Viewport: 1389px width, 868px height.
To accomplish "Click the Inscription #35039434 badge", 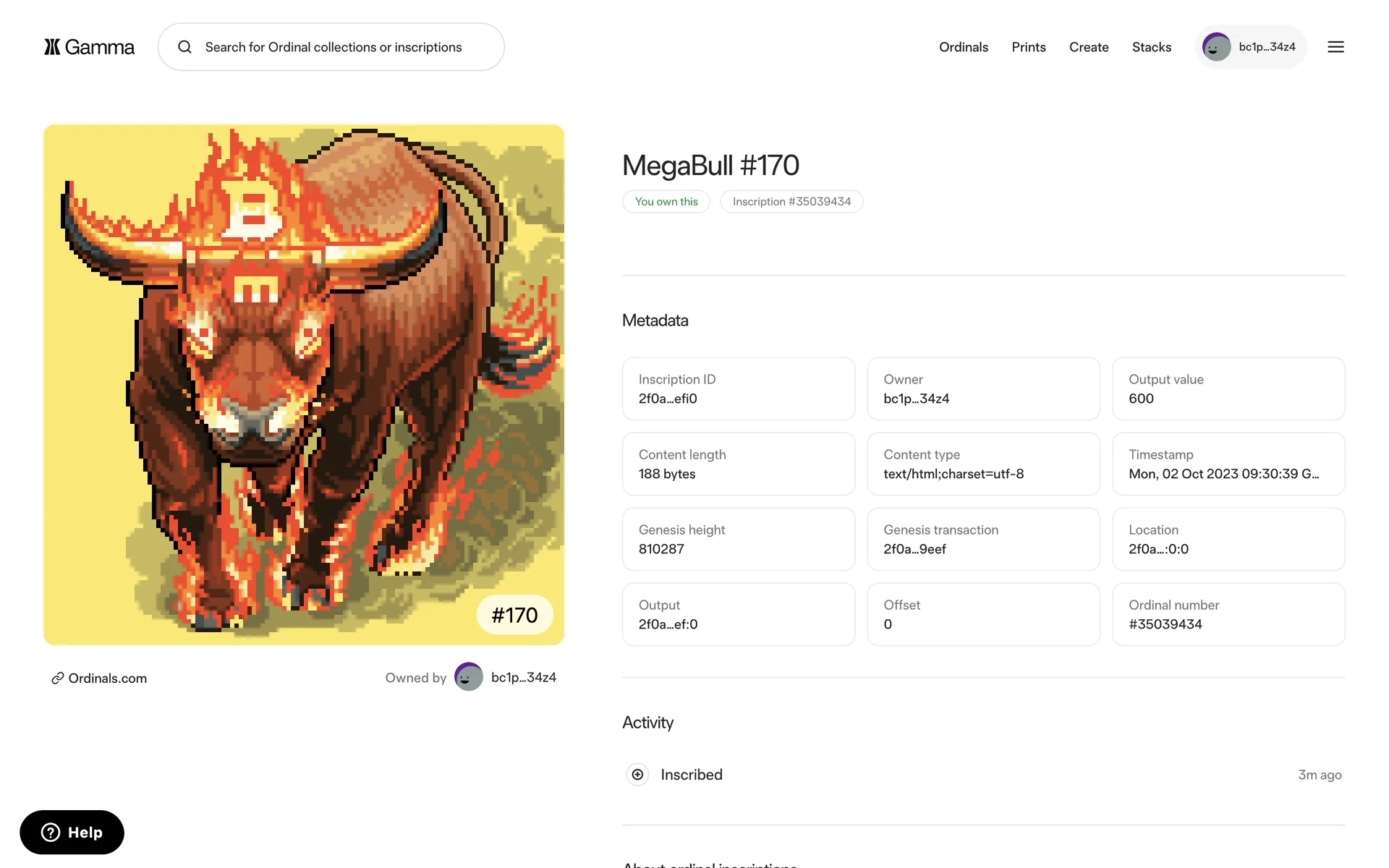I will [791, 202].
